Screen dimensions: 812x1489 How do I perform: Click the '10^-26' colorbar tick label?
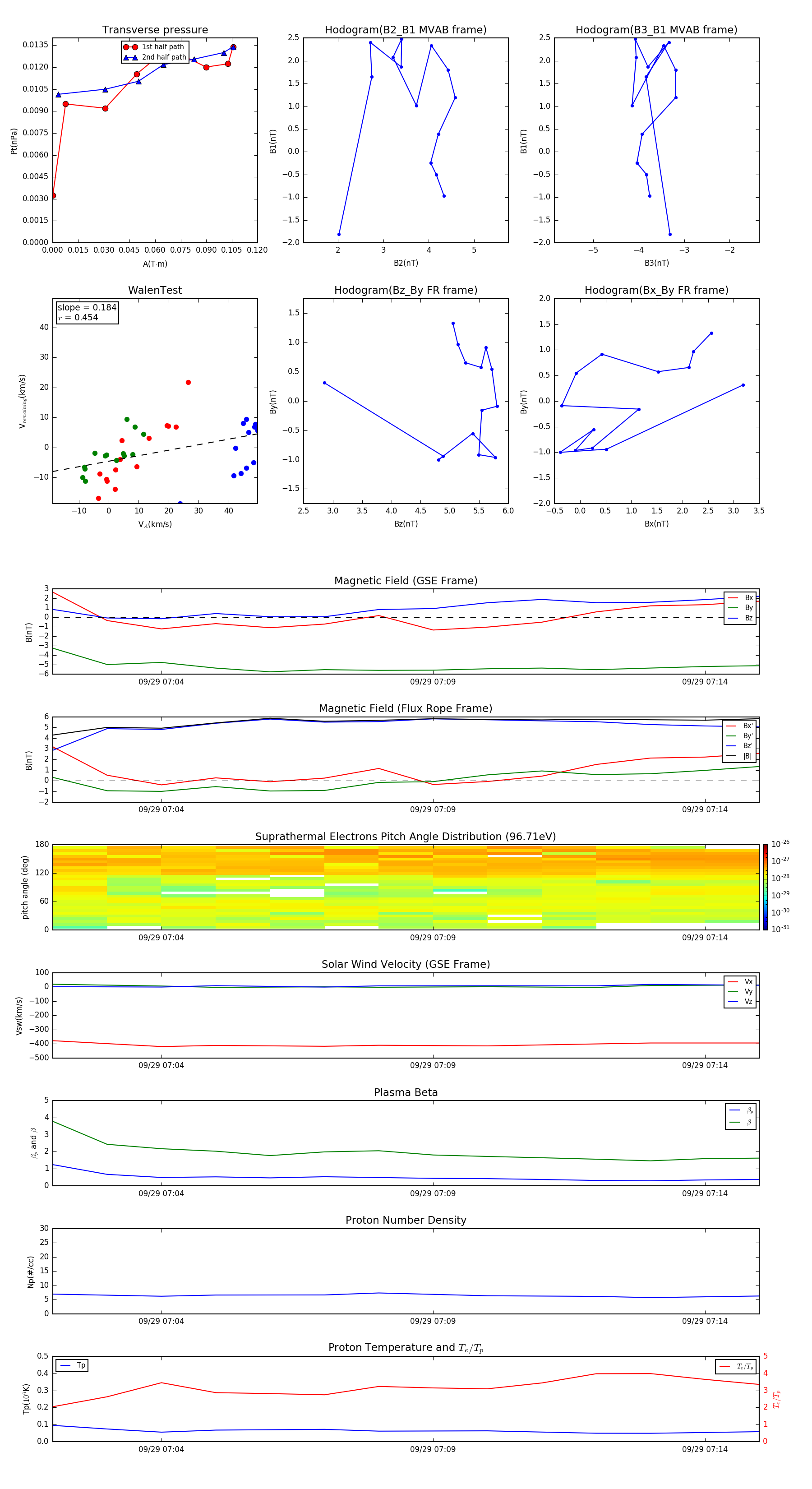coord(780,844)
